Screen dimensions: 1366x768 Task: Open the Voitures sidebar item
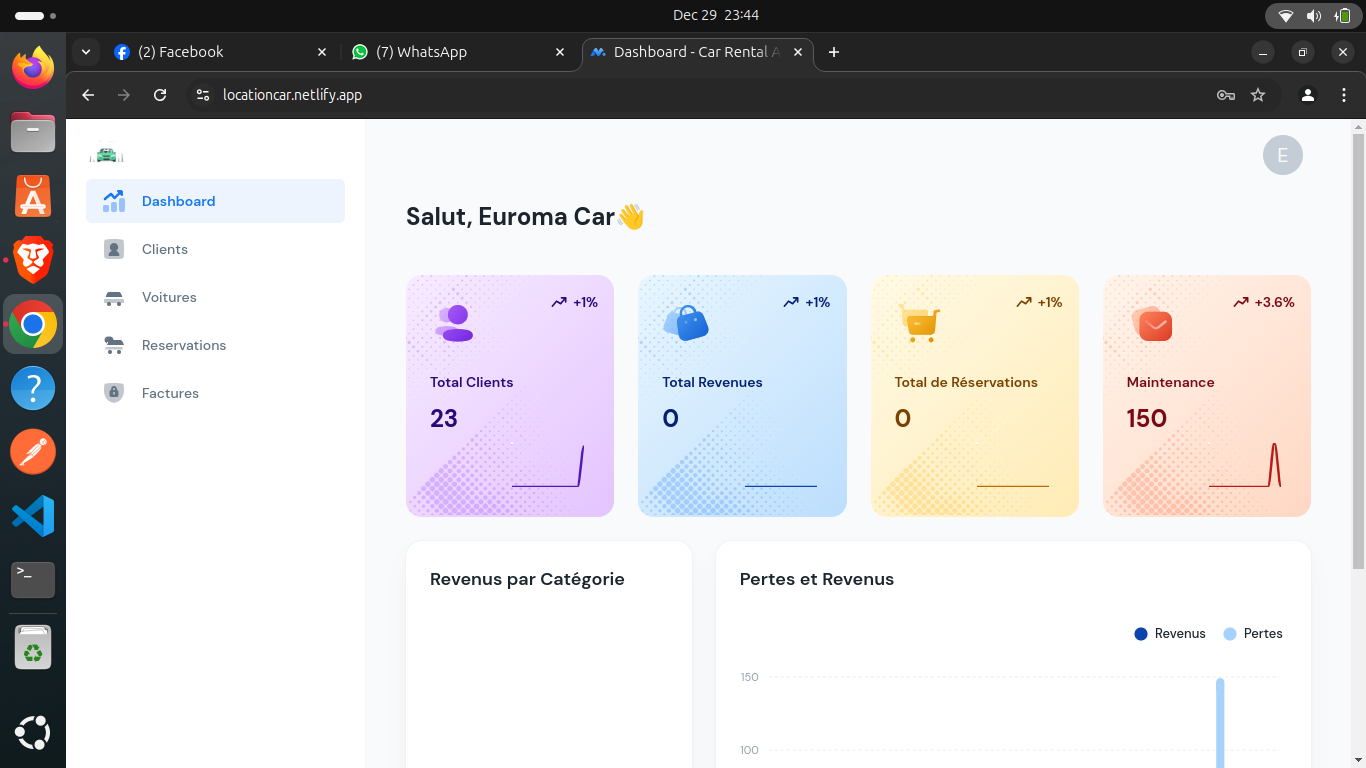pyautogui.click(x=215, y=297)
